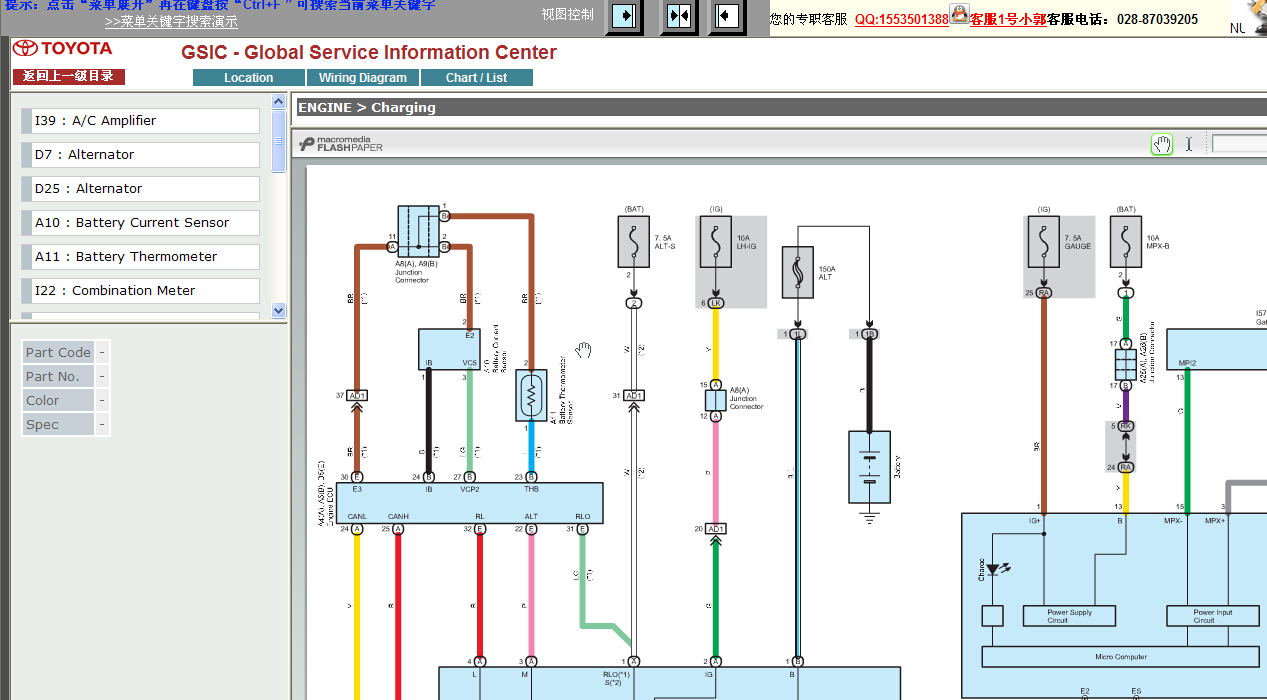Click the component list scroll up arrow
Screen dimensions: 1267x700
coord(279,101)
